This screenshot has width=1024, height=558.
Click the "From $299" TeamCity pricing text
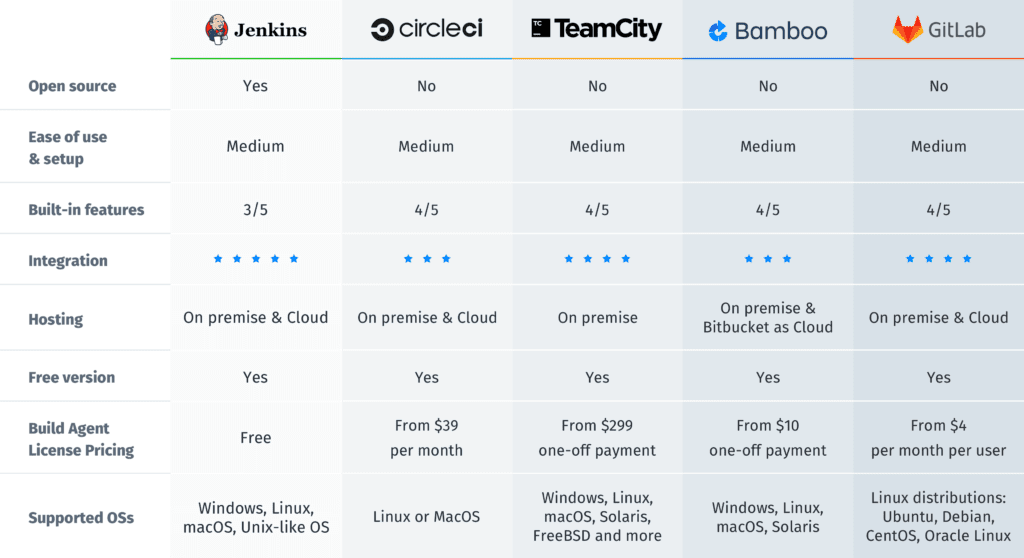(597, 425)
